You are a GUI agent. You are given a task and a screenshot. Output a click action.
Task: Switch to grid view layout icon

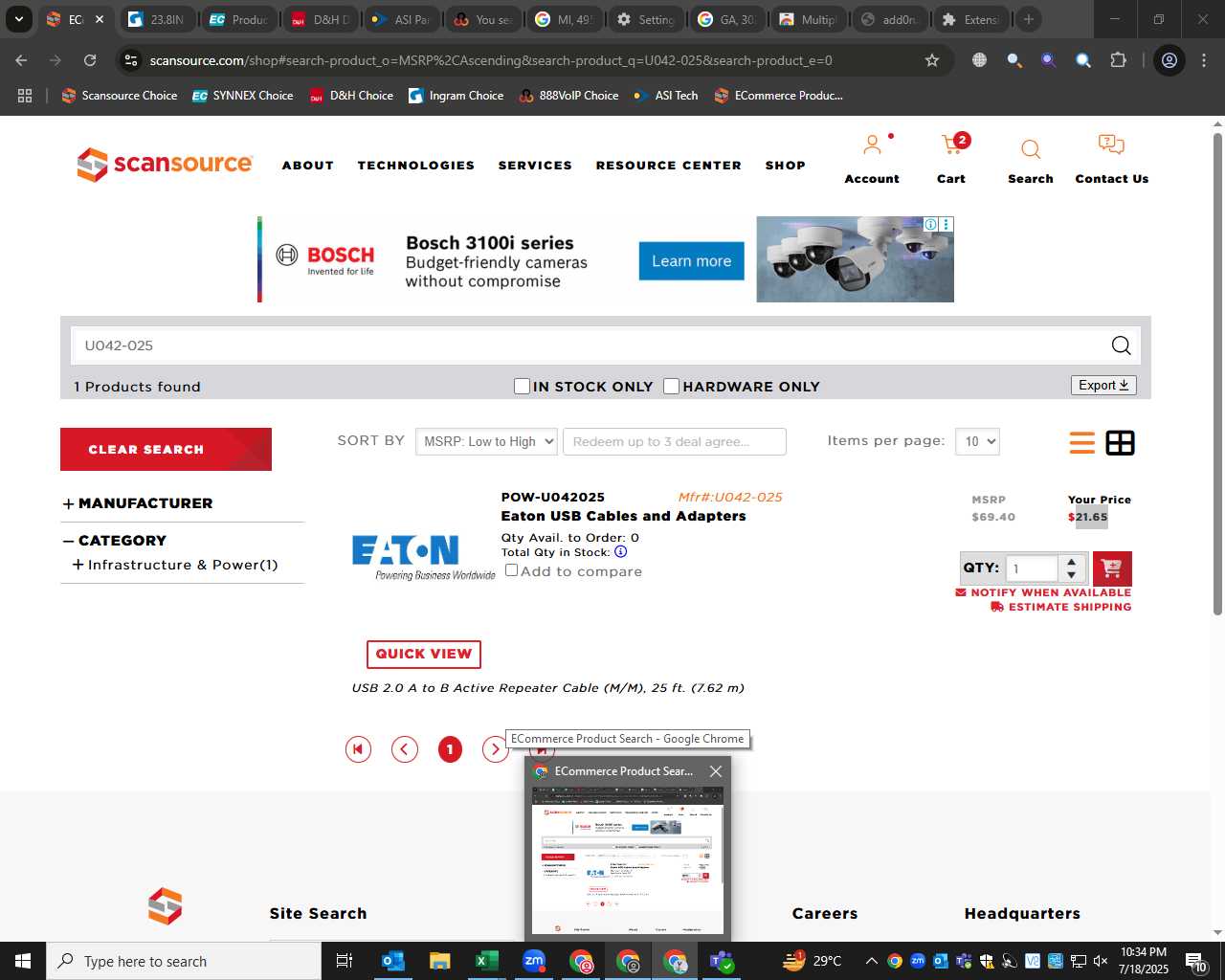[x=1120, y=442]
